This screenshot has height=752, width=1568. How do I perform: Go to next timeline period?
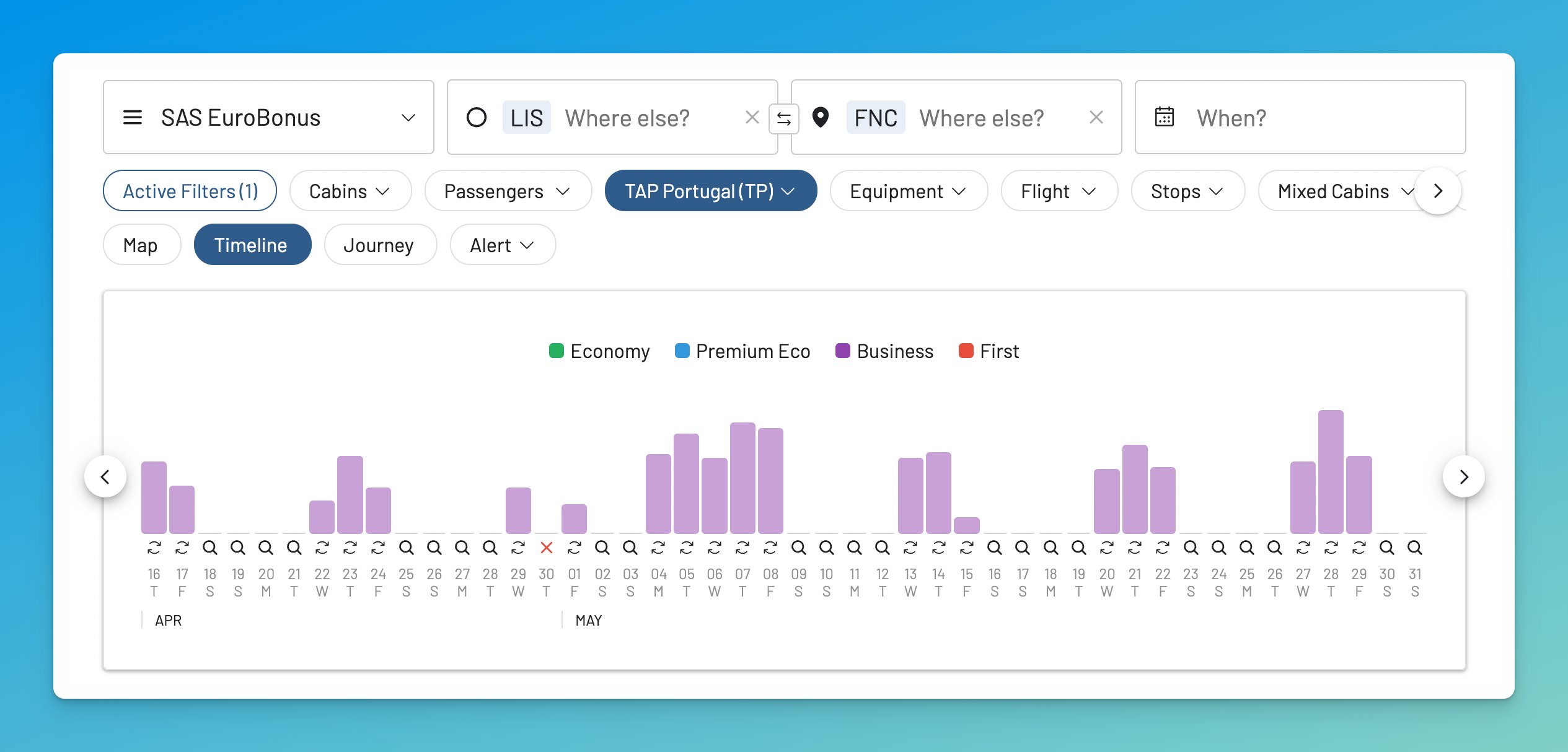[1463, 477]
